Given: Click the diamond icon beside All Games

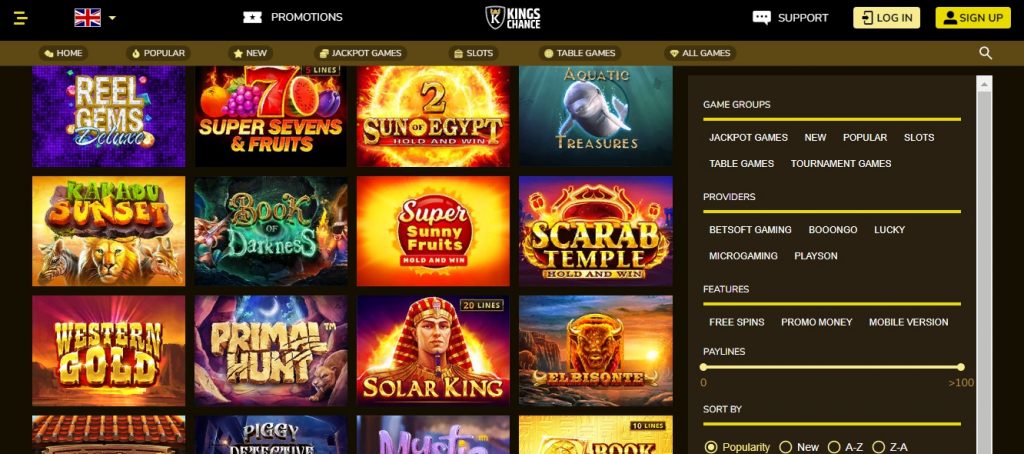Looking at the screenshot, I should (x=675, y=54).
